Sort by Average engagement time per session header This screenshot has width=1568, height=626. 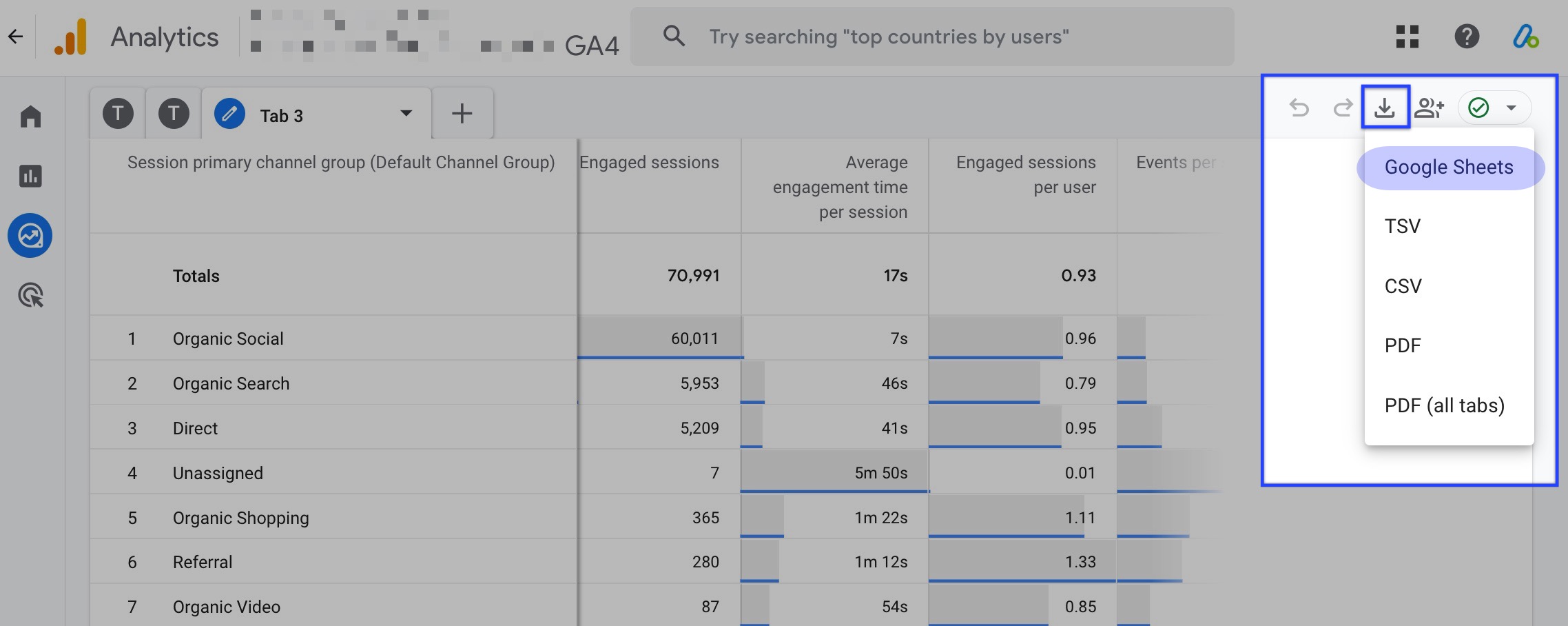click(x=840, y=187)
